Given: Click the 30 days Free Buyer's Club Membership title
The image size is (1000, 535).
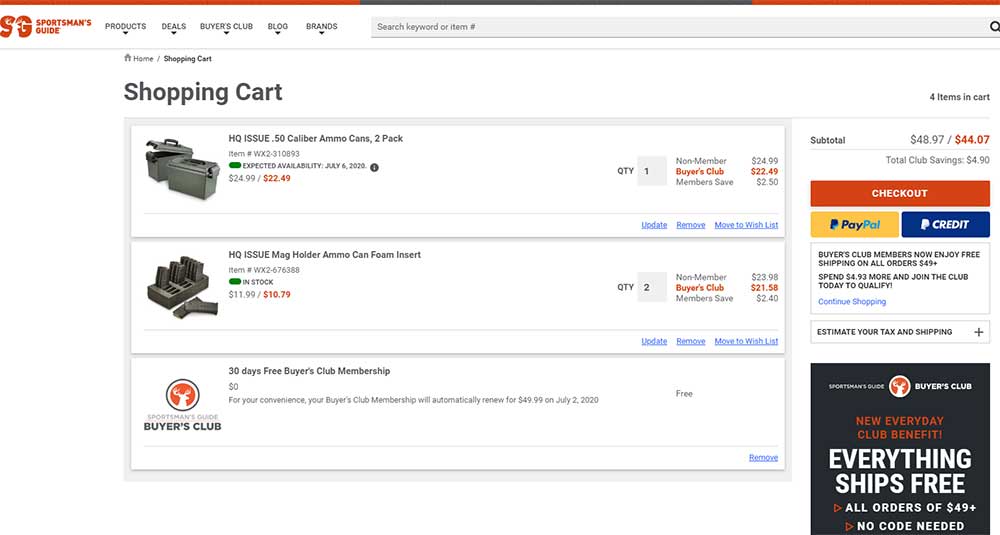Looking at the screenshot, I should click(x=309, y=370).
